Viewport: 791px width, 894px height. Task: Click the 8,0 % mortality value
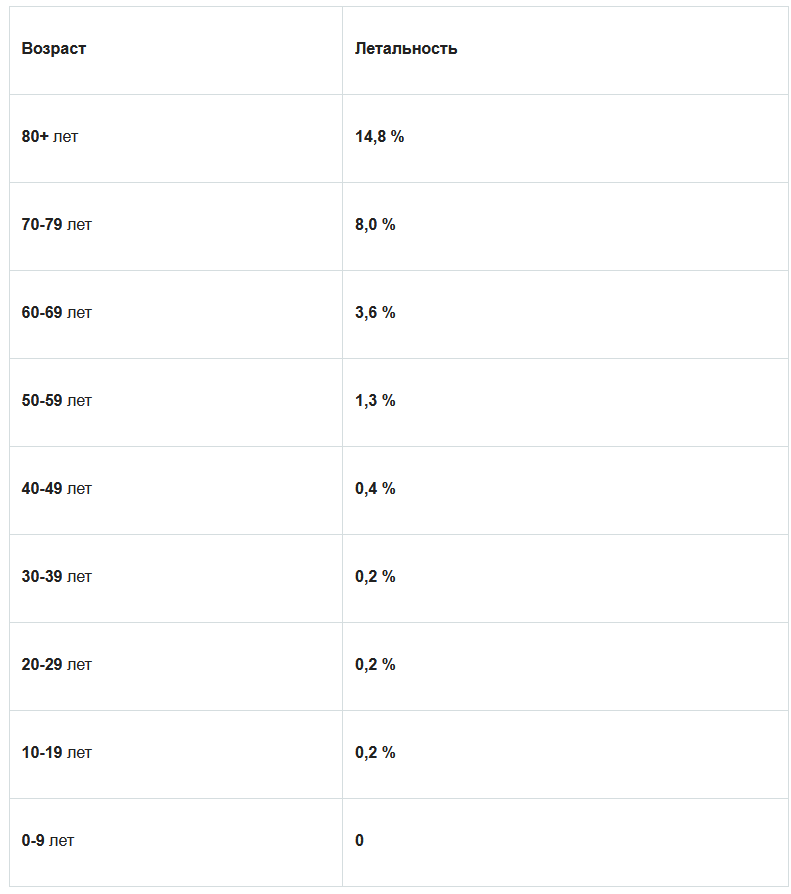pos(375,225)
